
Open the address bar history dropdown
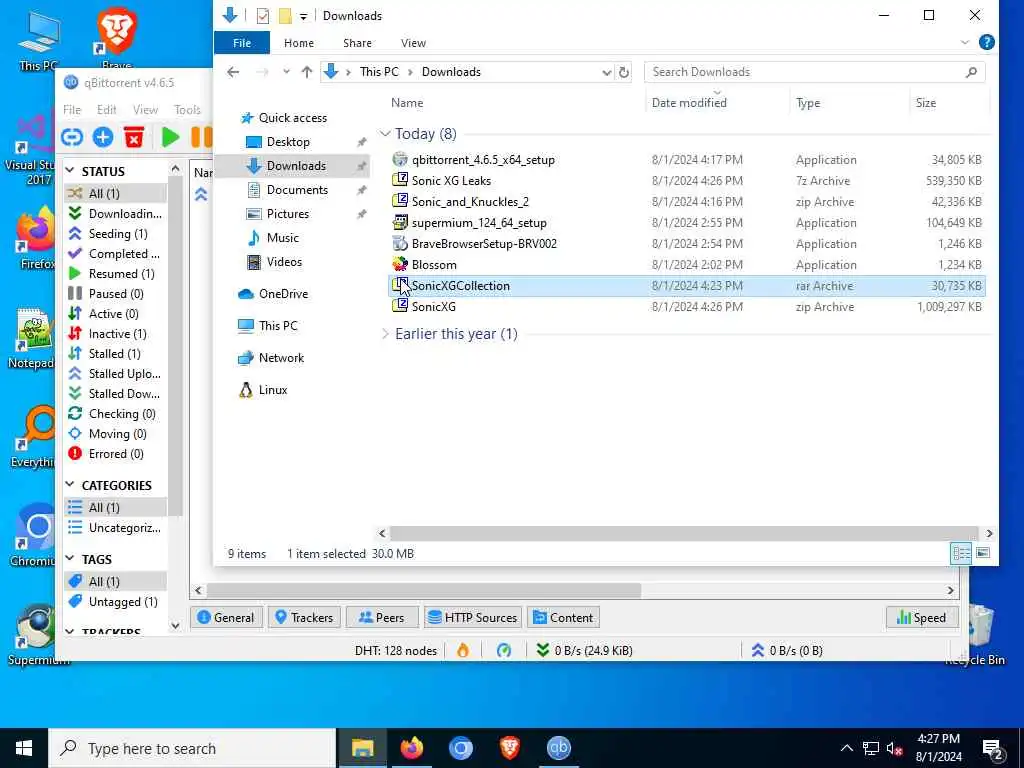(x=607, y=72)
